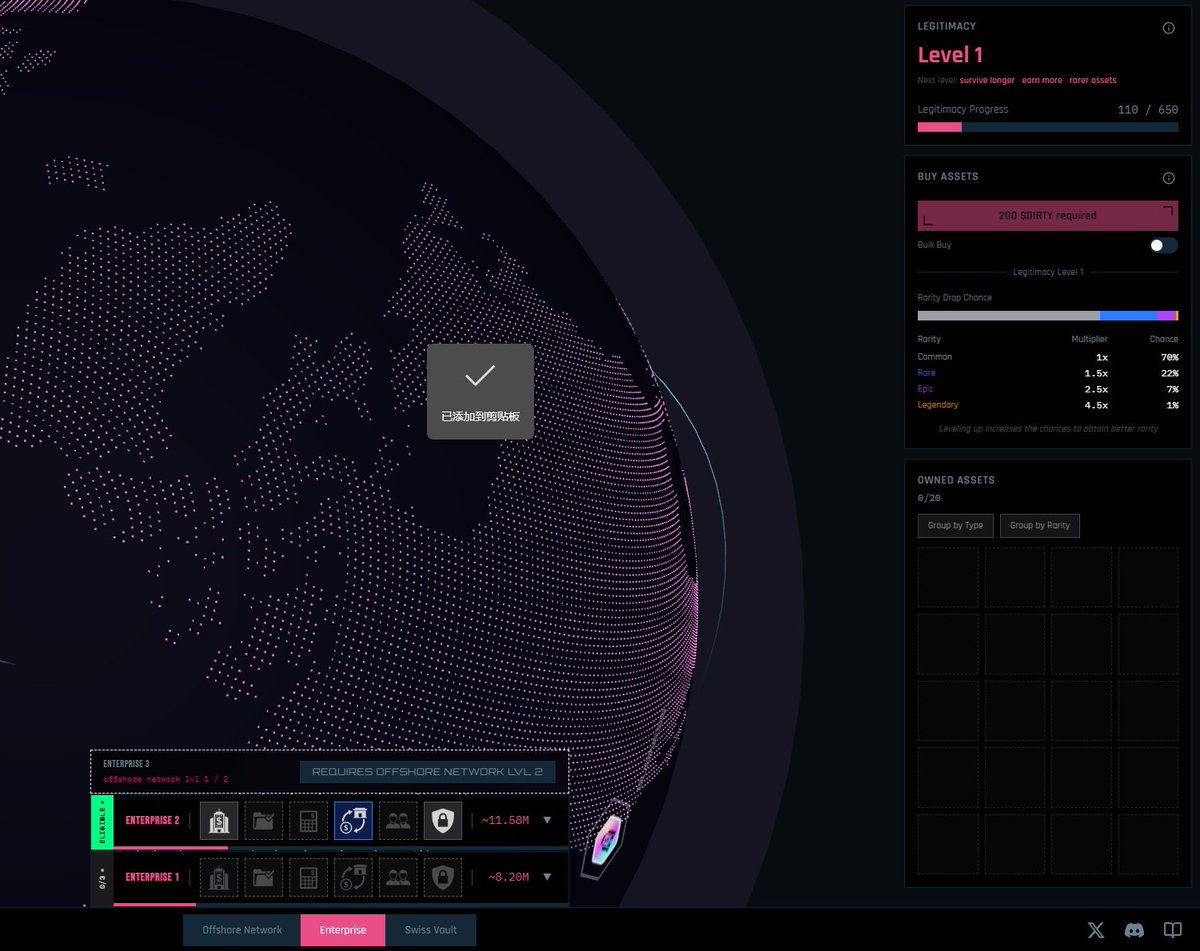Select Enterprise 1 people group slot
Screen dimensions: 1200x951
(398, 877)
